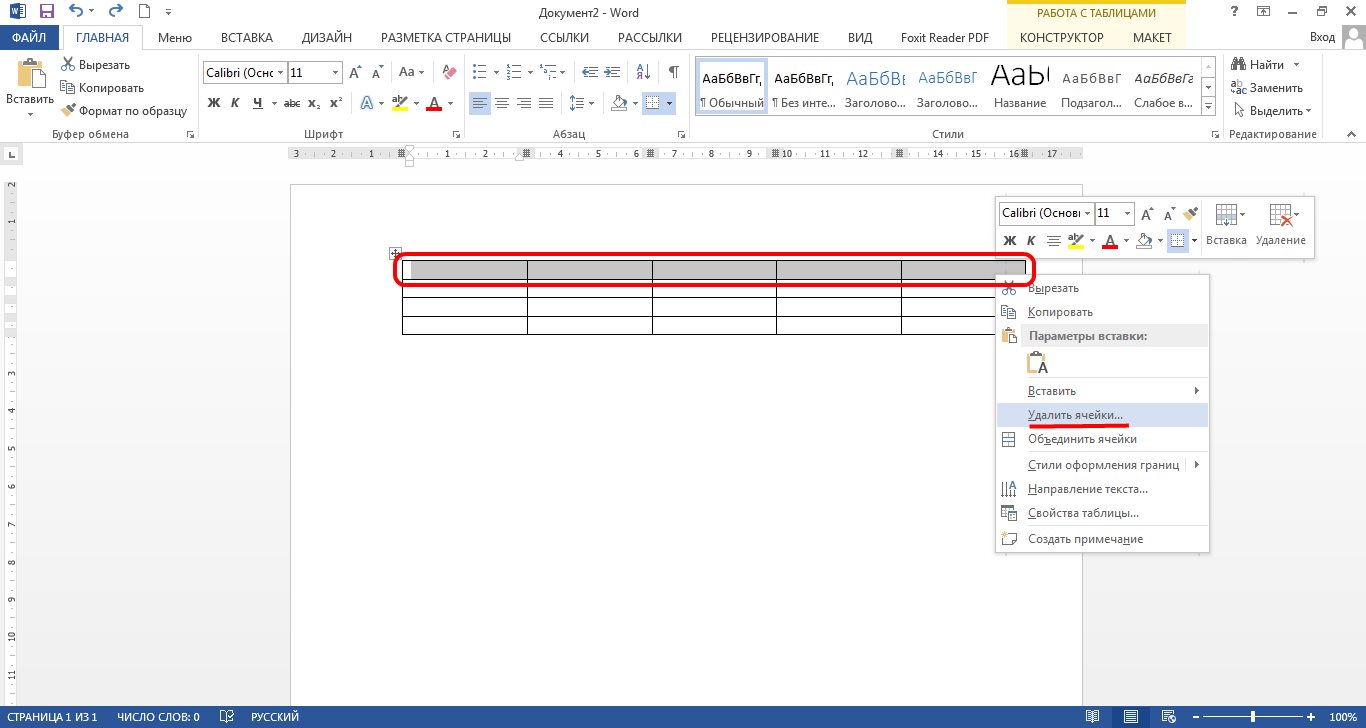1366x728 pixels.
Task: Click the shading paint bucket in ribbon
Action: pyautogui.click(x=619, y=103)
